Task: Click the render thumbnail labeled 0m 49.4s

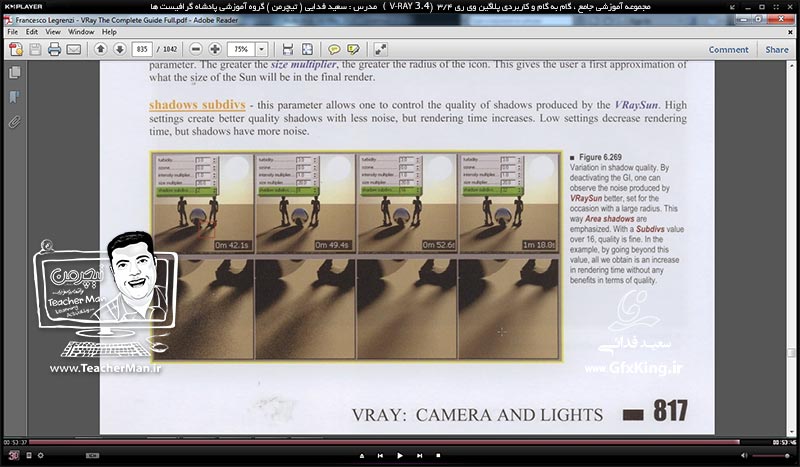Action: coord(305,203)
